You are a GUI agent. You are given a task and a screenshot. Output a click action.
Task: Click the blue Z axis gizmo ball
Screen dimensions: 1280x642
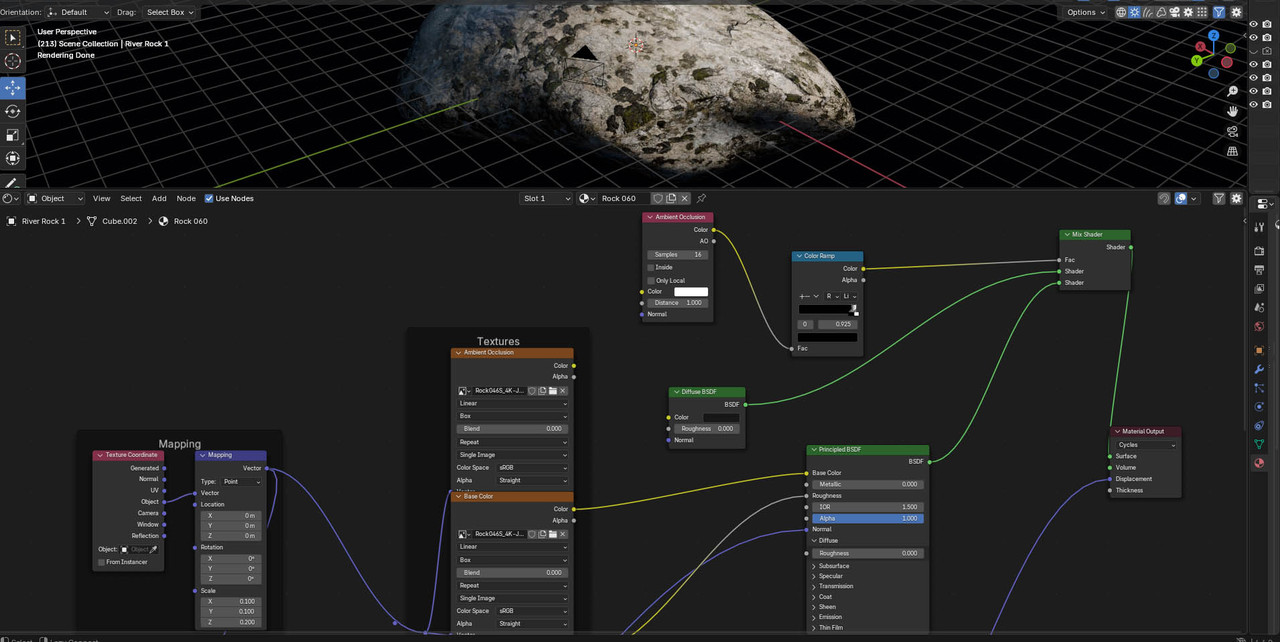pos(1213,36)
